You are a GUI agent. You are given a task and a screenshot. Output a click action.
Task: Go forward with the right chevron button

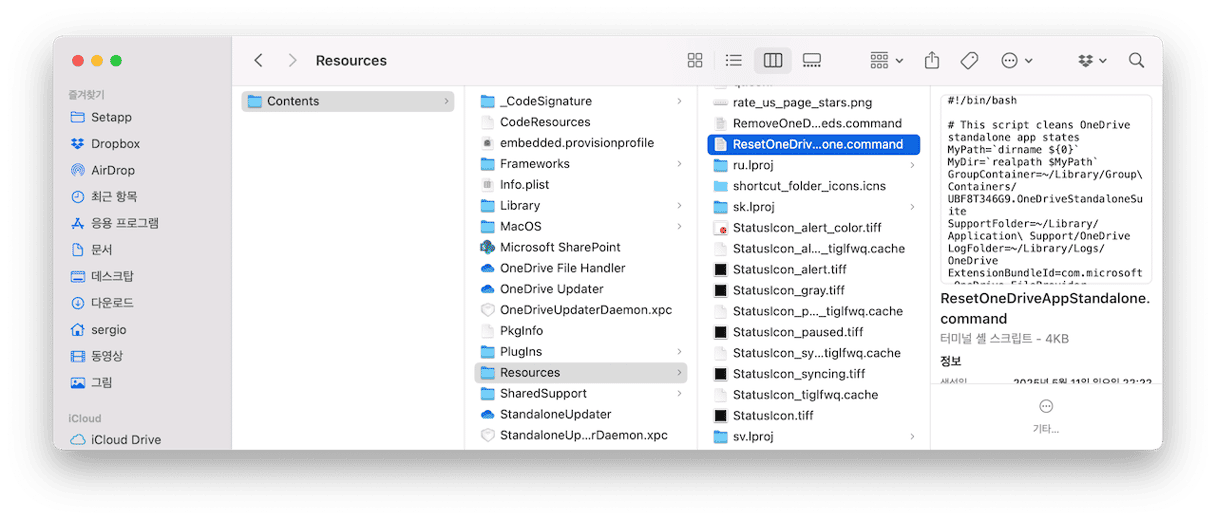[292, 60]
